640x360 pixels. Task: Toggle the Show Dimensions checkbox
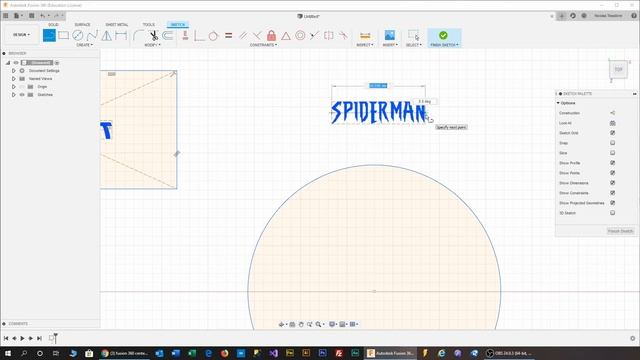612,183
